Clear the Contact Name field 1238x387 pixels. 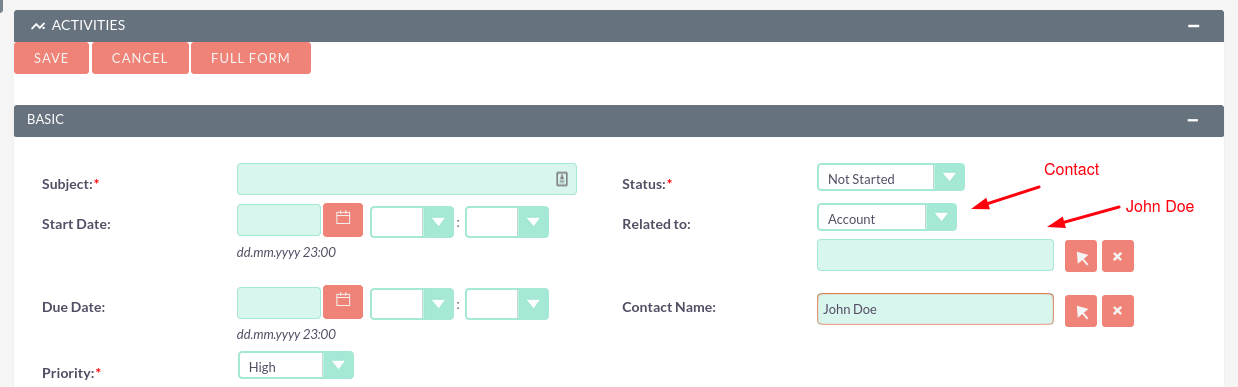[1117, 311]
